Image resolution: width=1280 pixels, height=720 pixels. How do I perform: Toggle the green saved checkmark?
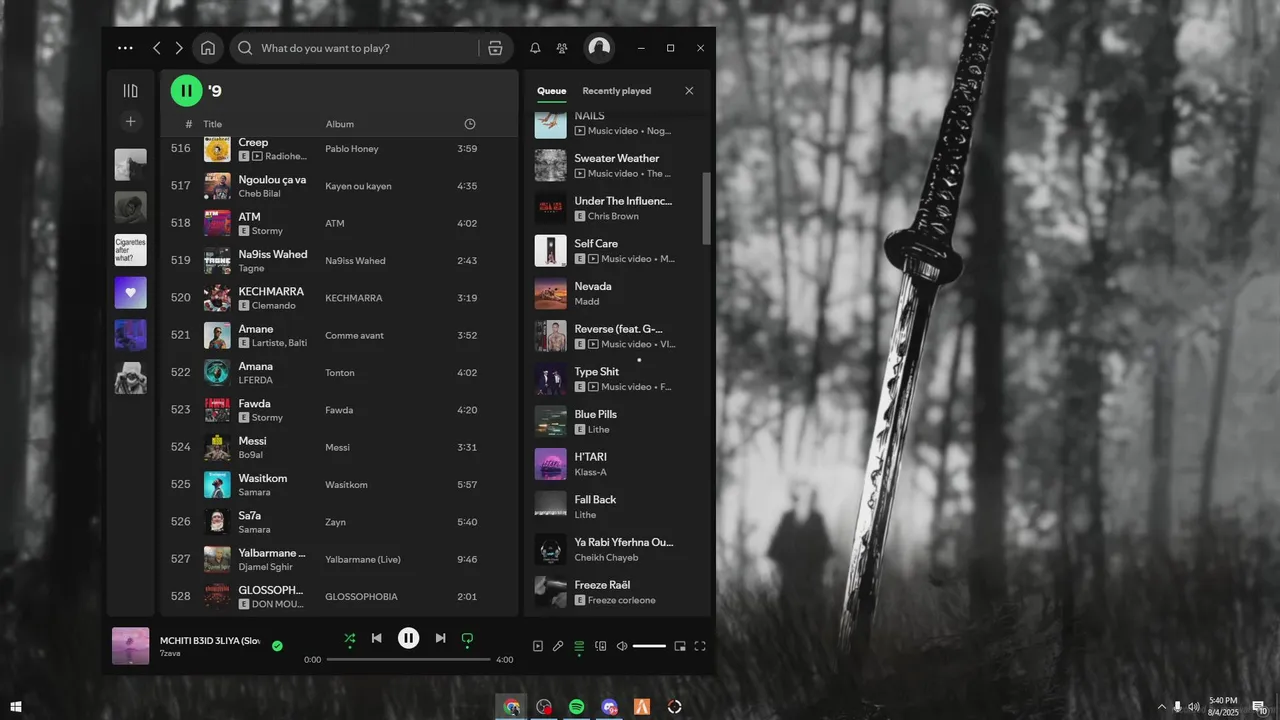(277, 646)
